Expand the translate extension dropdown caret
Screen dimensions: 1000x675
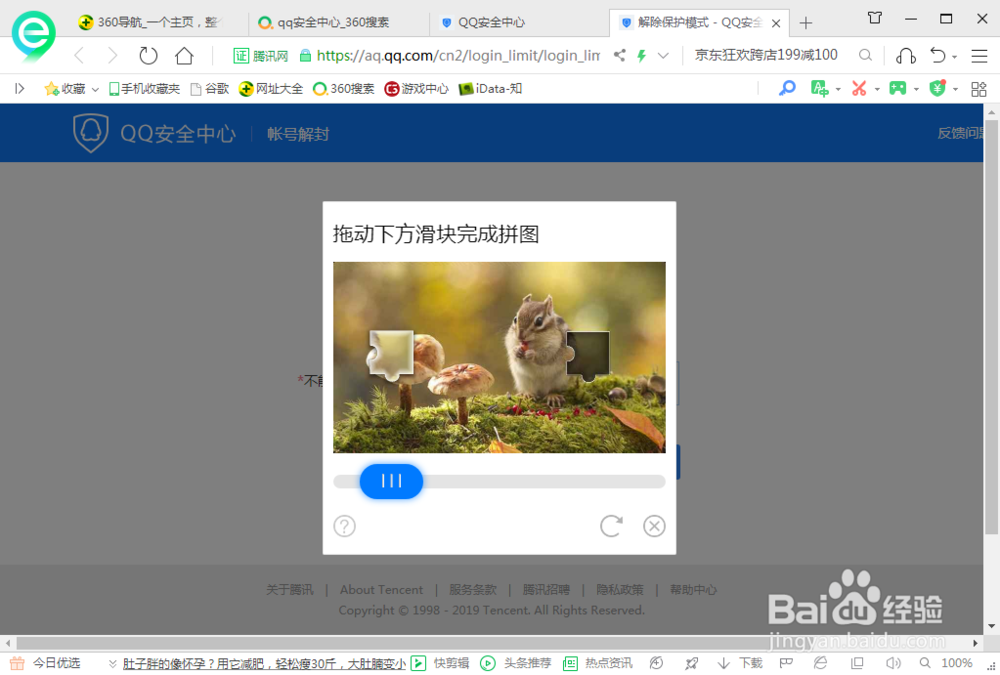pyautogui.click(x=838, y=89)
